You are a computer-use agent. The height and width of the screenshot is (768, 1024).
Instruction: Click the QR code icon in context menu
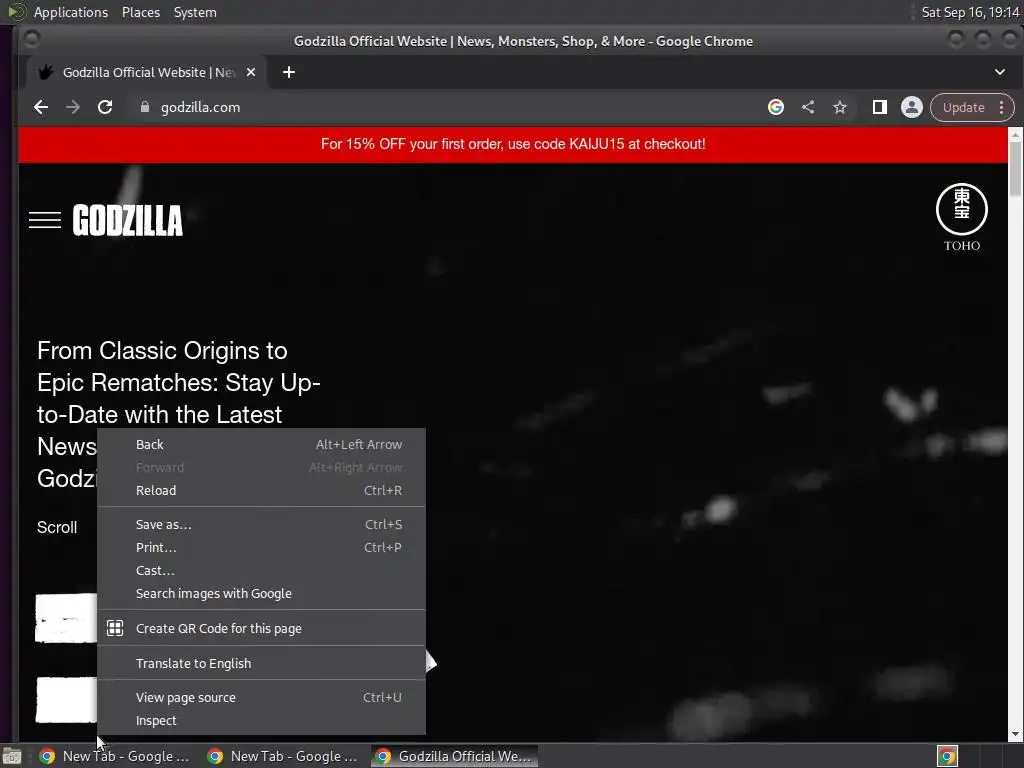coord(115,628)
